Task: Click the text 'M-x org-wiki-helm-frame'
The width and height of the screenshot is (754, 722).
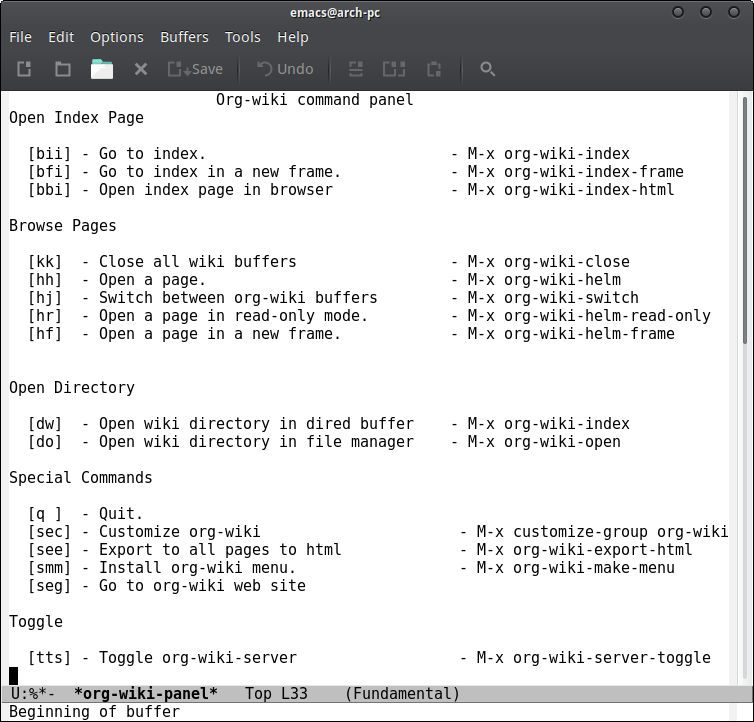Action: tap(571, 334)
